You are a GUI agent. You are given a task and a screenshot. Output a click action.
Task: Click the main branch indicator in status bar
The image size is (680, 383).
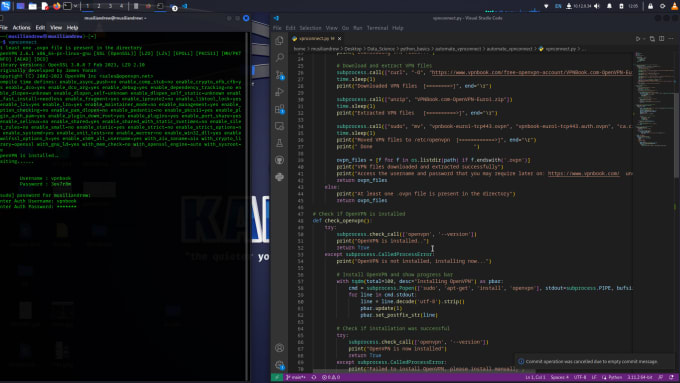(x=296, y=377)
